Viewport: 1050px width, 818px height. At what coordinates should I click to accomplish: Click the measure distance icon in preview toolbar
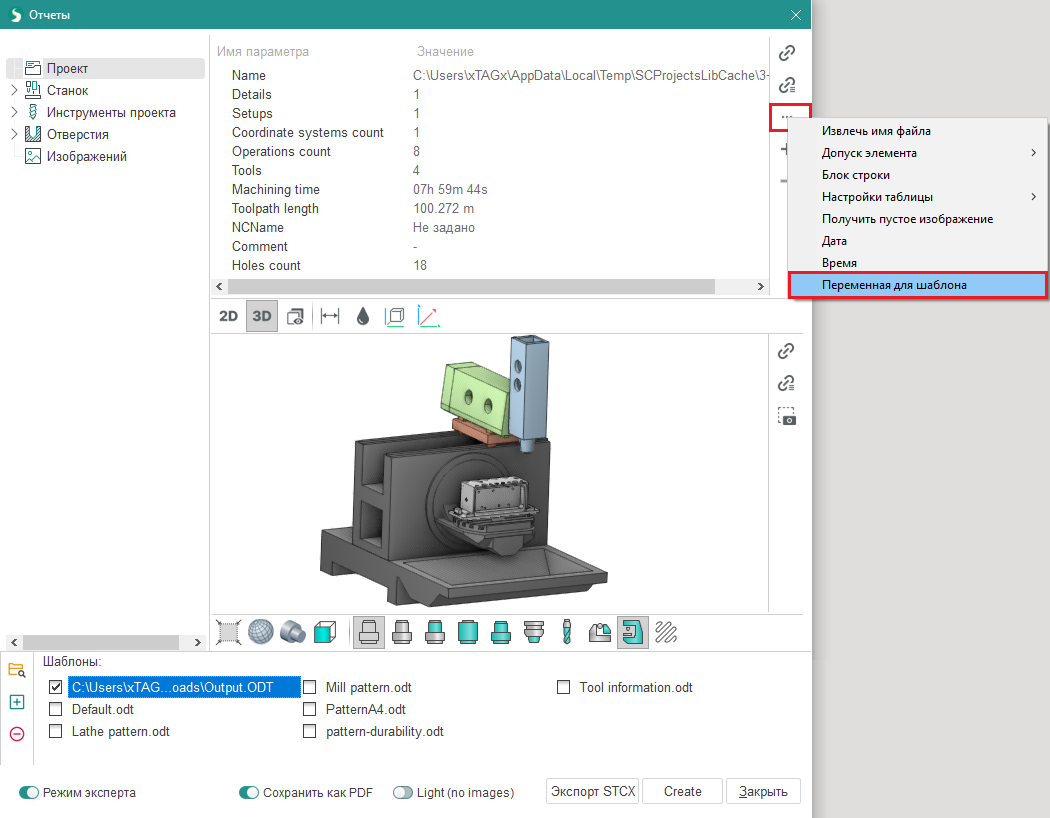(329, 316)
